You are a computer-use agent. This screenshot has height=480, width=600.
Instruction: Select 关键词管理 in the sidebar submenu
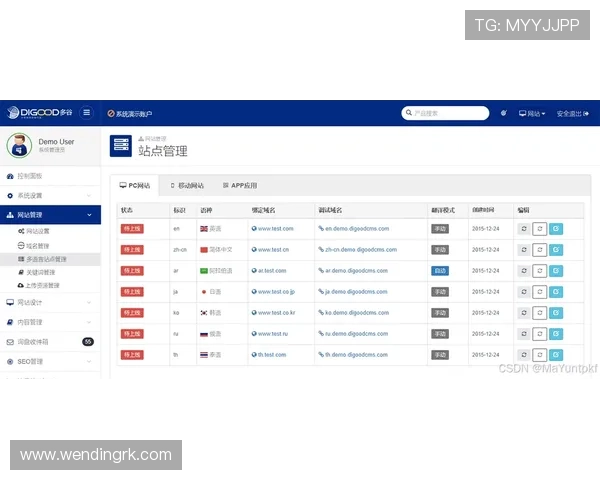tap(40, 272)
